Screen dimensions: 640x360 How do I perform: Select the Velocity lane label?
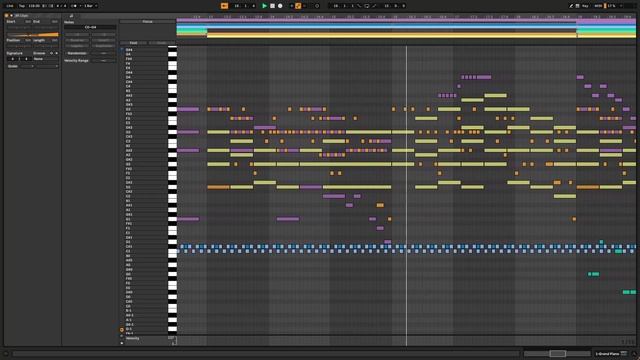point(133,338)
